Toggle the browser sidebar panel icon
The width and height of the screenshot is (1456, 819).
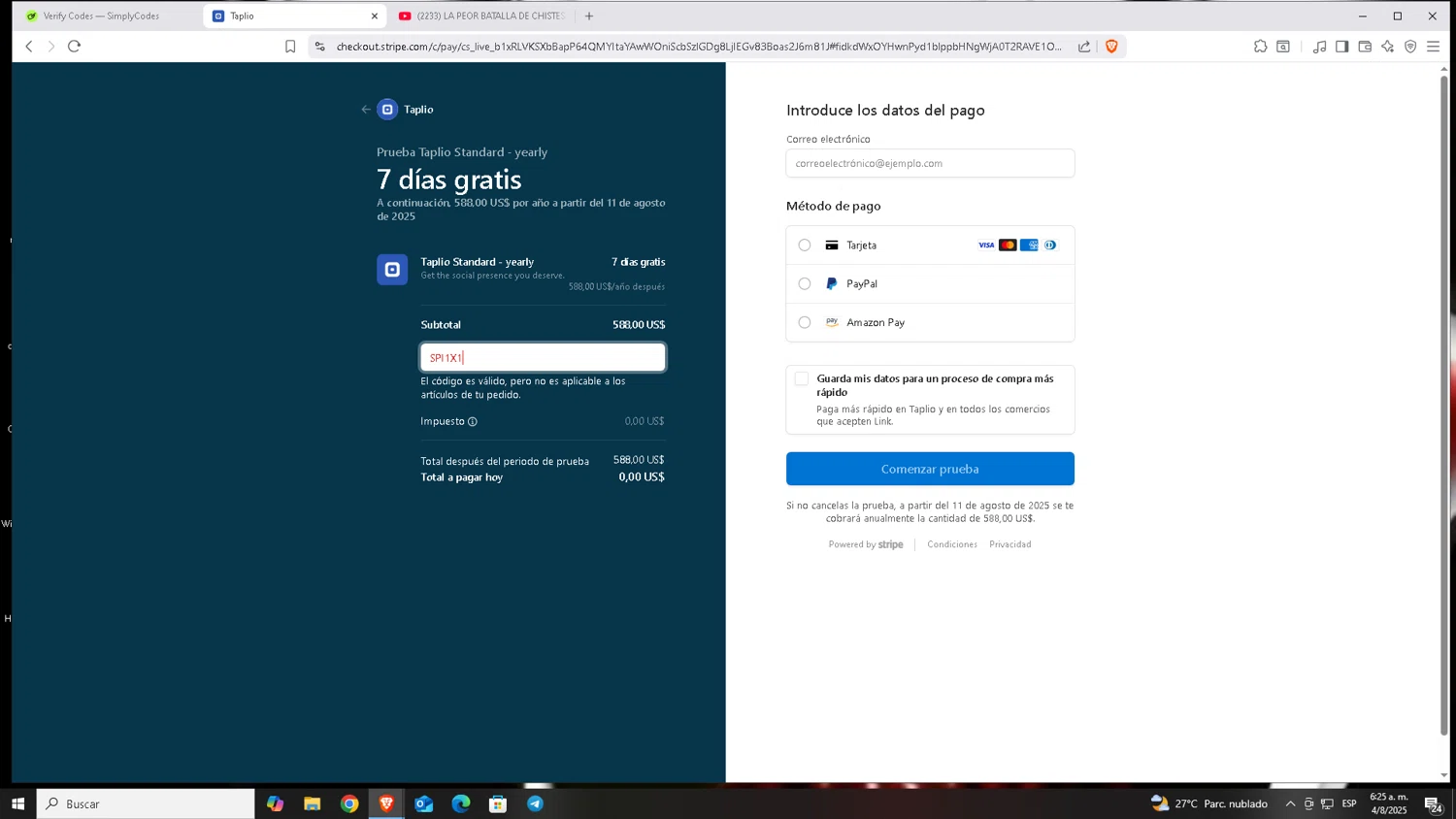(1341, 47)
